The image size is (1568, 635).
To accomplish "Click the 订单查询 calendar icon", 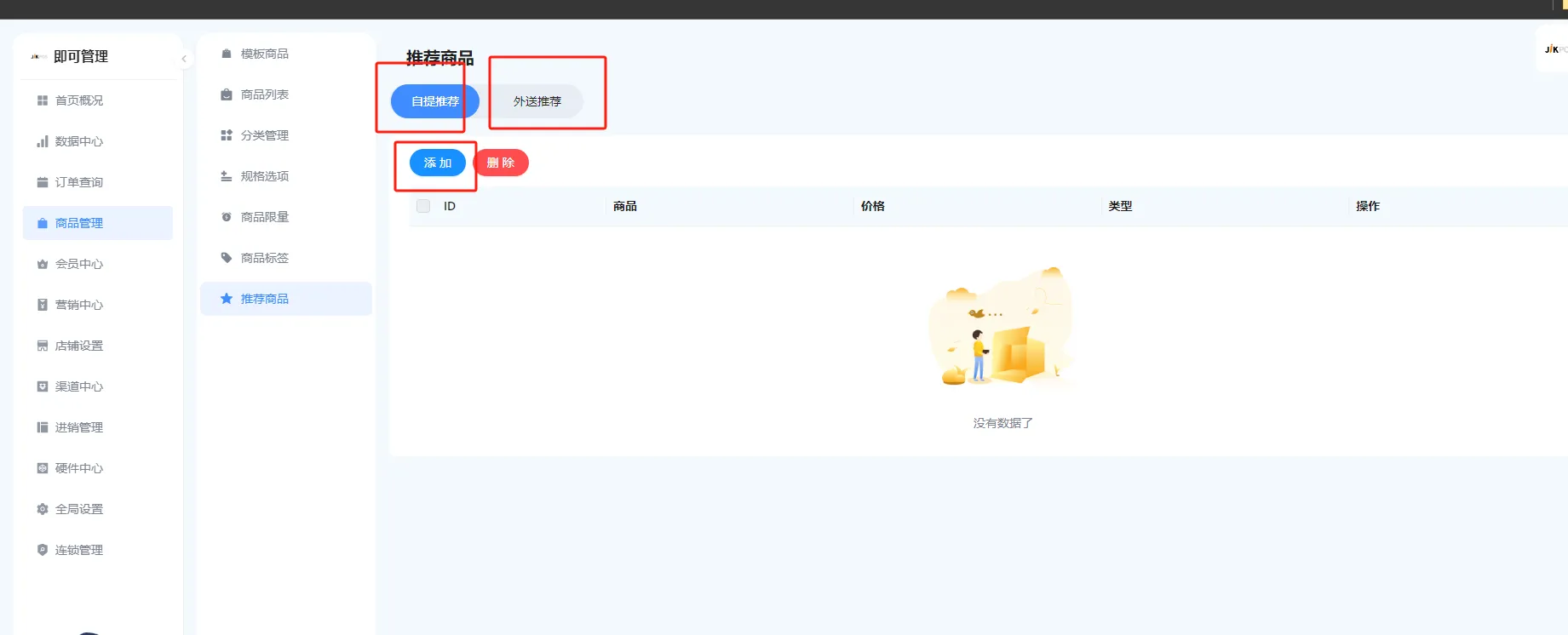I will pos(43,182).
